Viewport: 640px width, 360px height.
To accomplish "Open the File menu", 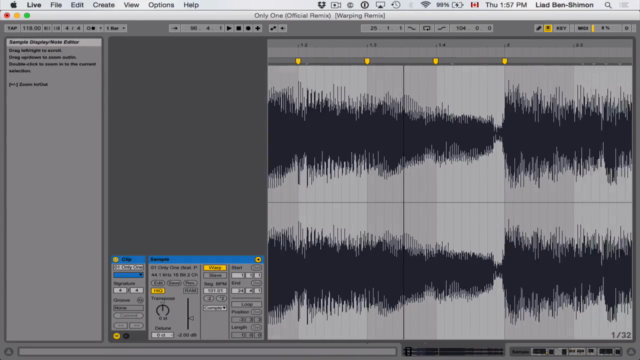I will (56, 5).
